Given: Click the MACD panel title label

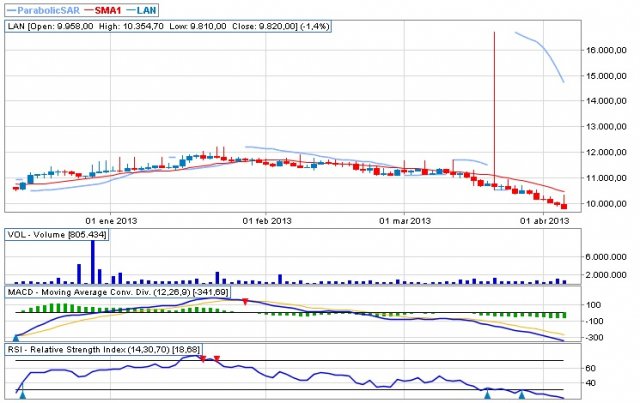Looking at the screenshot, I should coord(118,292).
